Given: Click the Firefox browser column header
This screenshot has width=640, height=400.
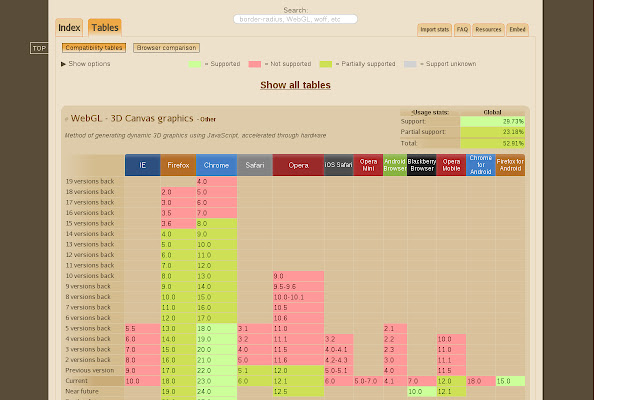Looking at the screenshot, I should (x=178, y=165).
